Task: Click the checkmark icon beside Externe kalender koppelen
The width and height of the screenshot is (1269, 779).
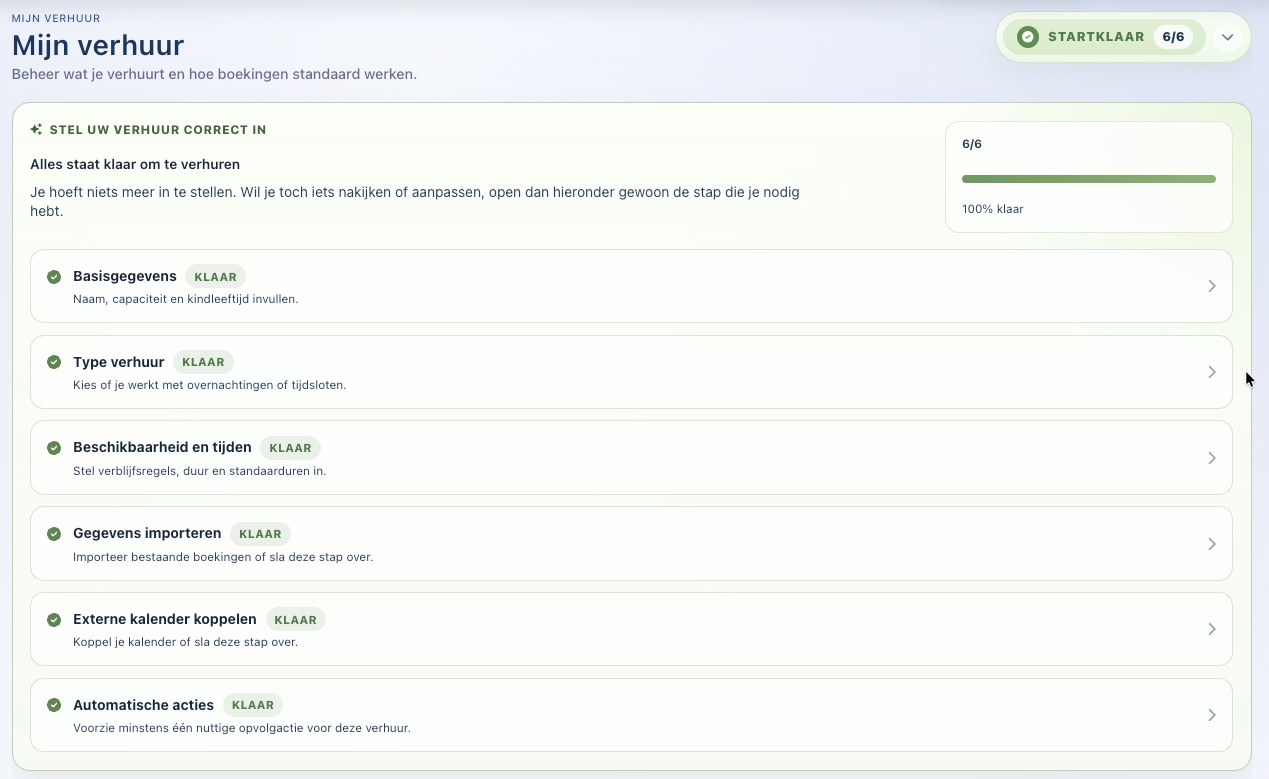Action: pos(54,620)
